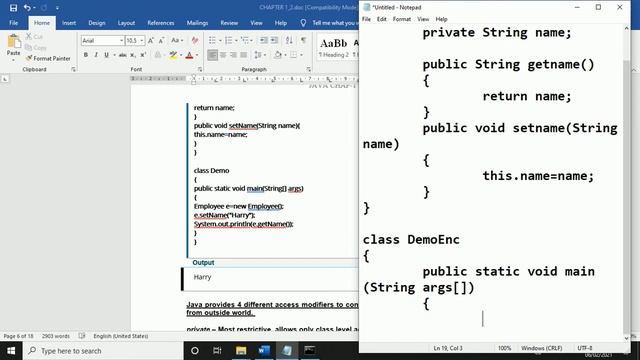The height and width of the screenshot is (360, 640).
Task: Center the paragraph text
Action: 223,55
